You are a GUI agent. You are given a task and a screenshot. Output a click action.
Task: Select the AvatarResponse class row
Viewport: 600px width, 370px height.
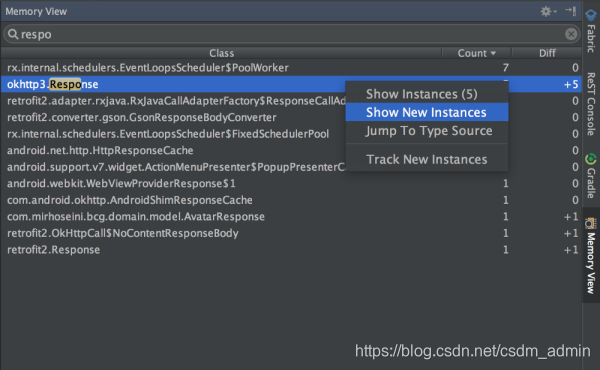click(291, 217)
